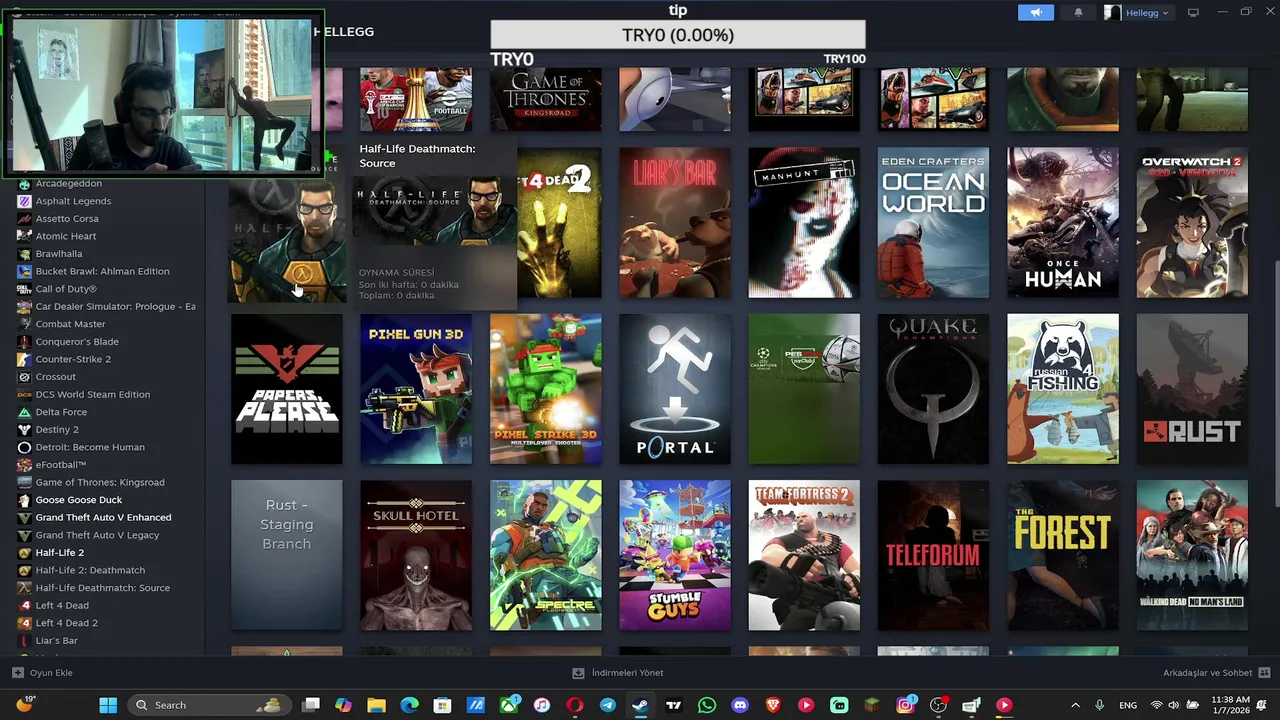Viewport: 1280px width, 720px height.
Task: Open Discord from the taskbar
Action: (740, 705)
